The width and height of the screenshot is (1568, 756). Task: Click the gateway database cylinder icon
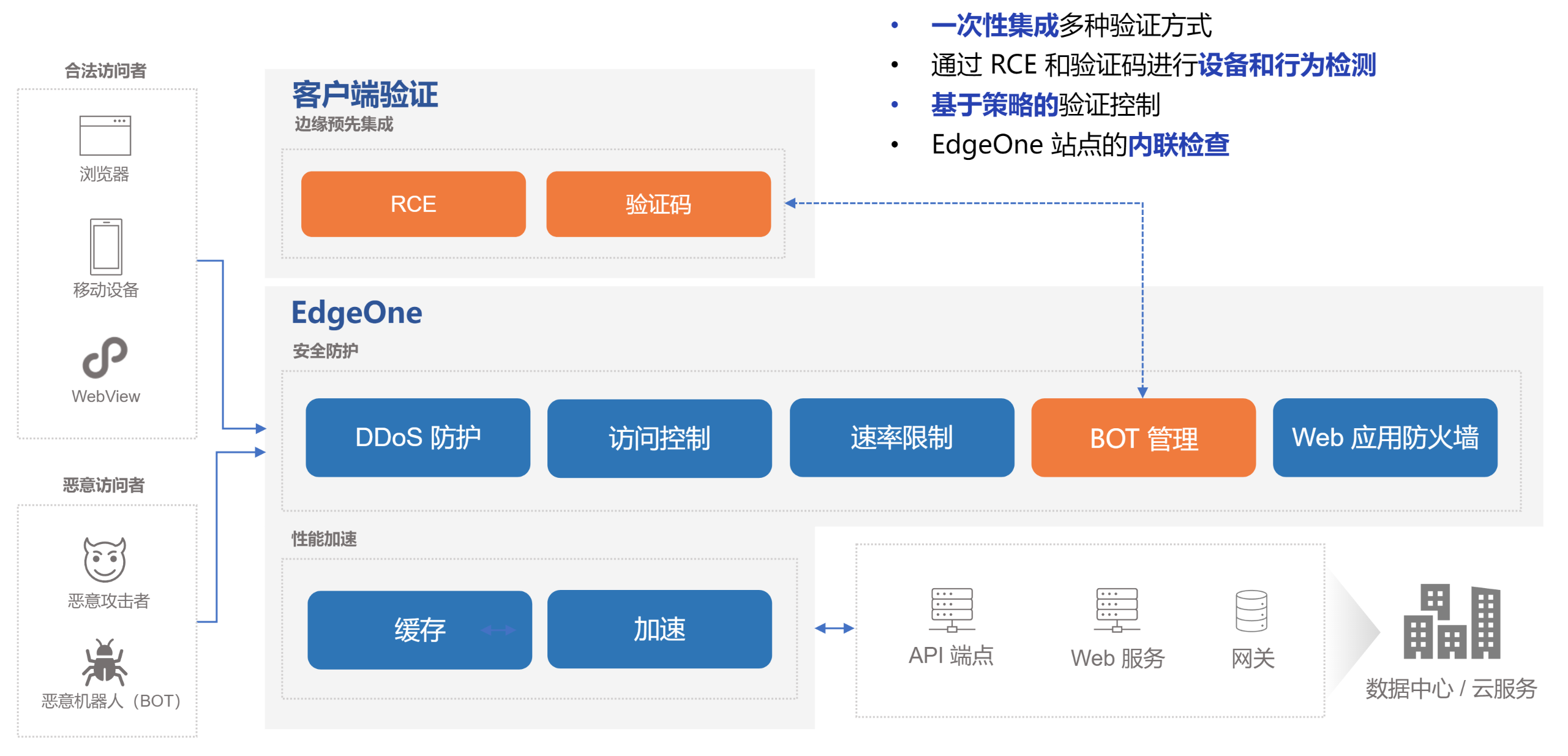pos(1250,610)
